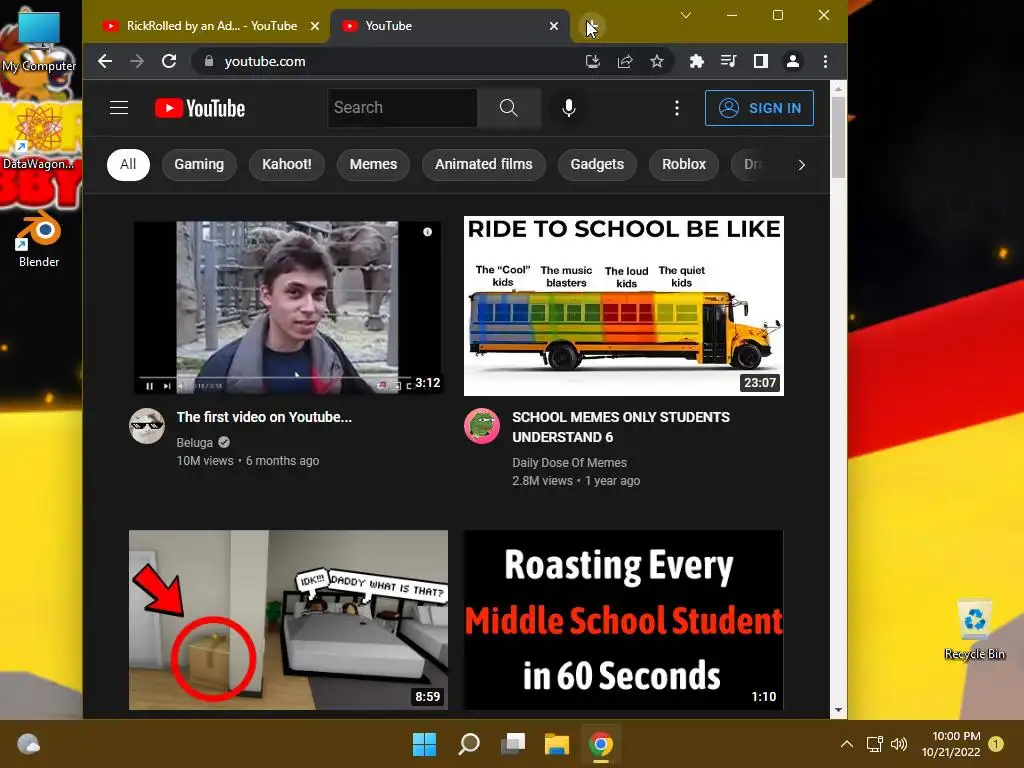The height and width of the screenshot is (768, 1024).
Task: Show more filter chips with right chevron
Action: (x=802, y=165)
